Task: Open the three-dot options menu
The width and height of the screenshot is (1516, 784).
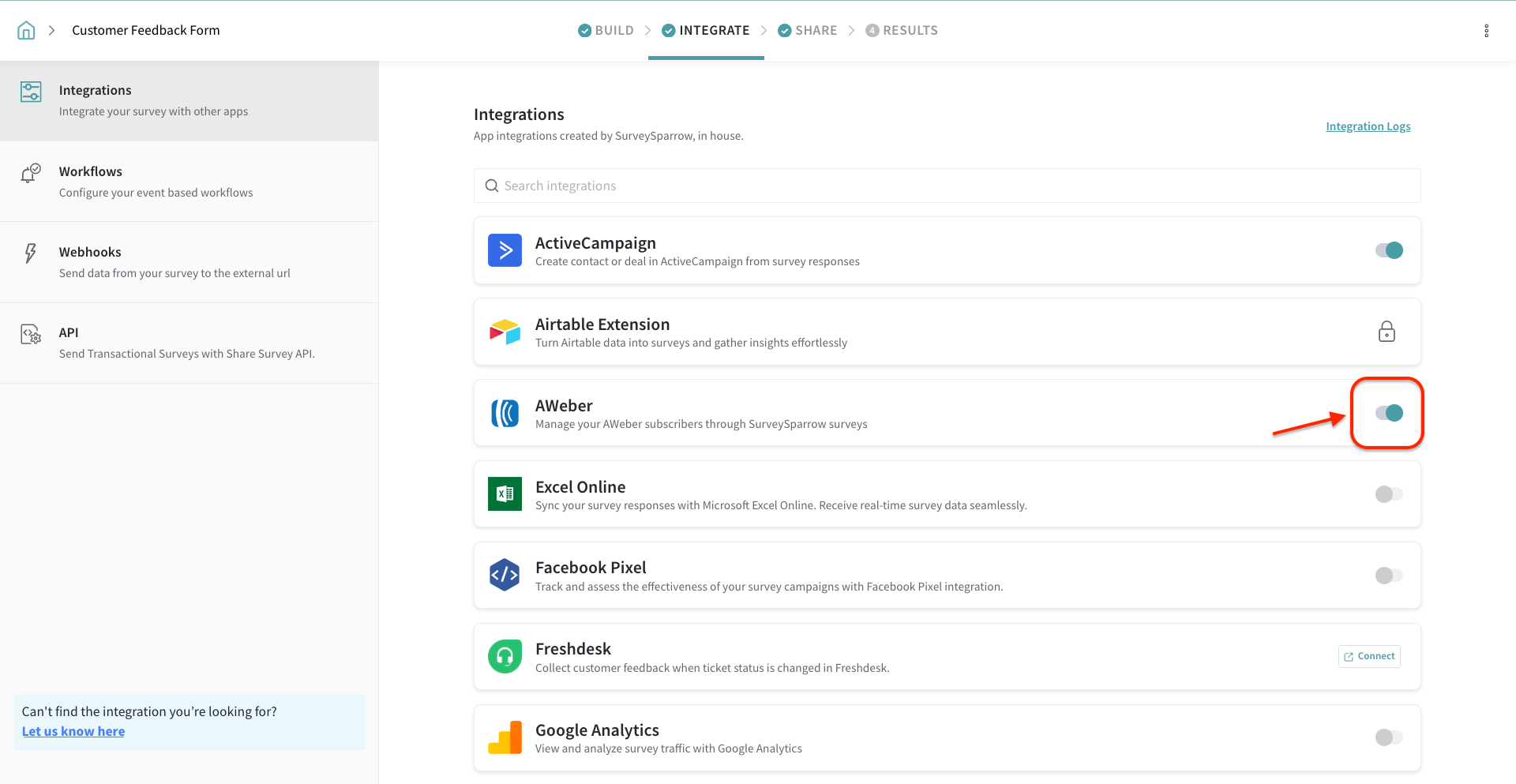Action: (x=1486, y=31)
